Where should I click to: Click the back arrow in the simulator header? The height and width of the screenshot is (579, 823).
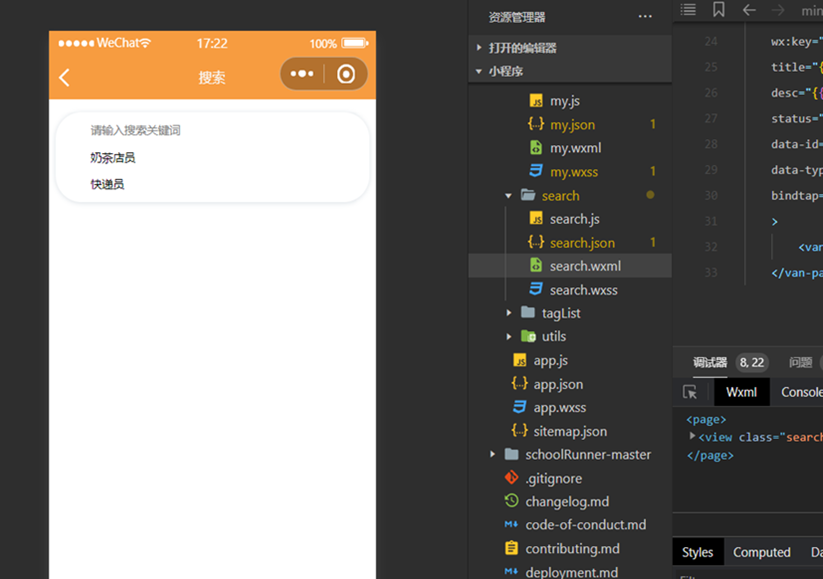(65, 77)
